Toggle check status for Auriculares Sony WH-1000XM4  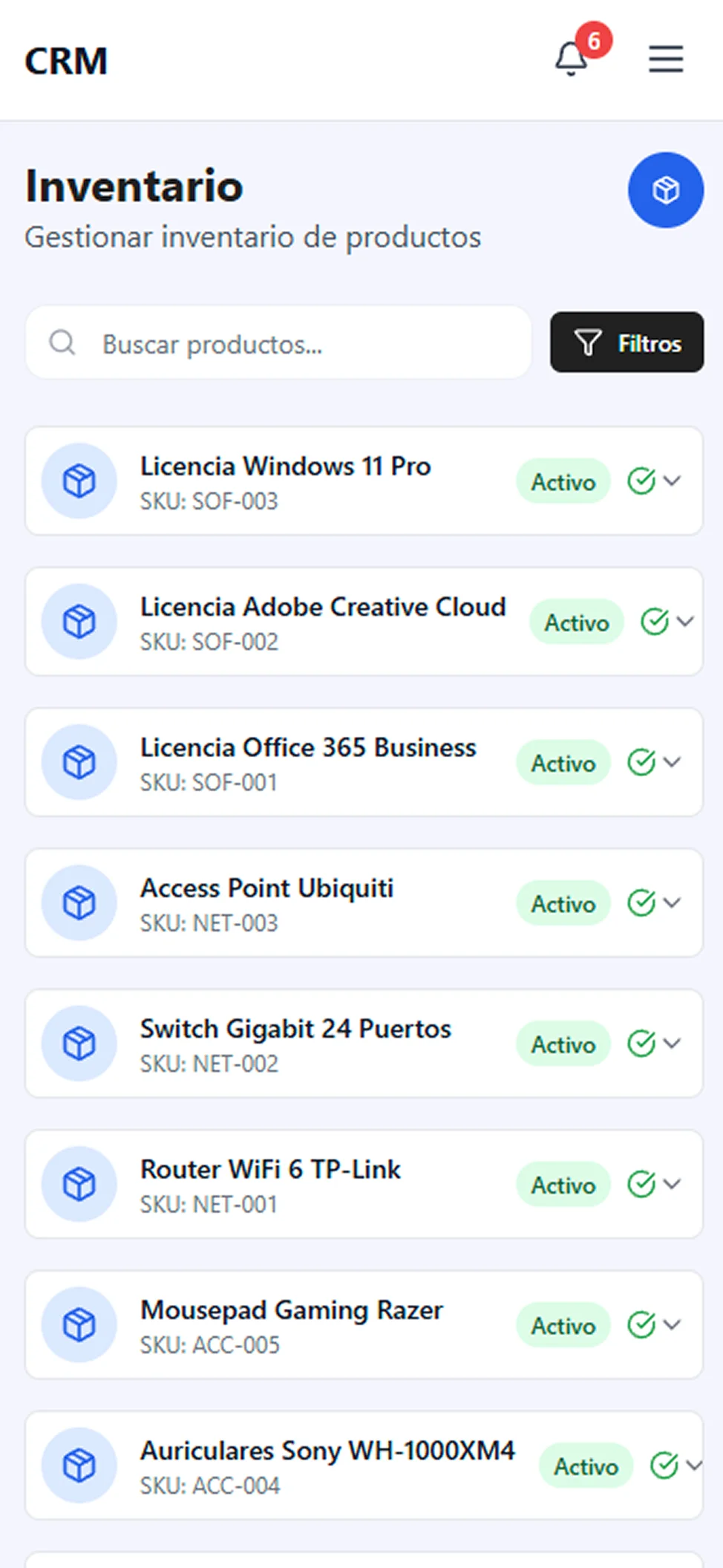coord(664,1465)
